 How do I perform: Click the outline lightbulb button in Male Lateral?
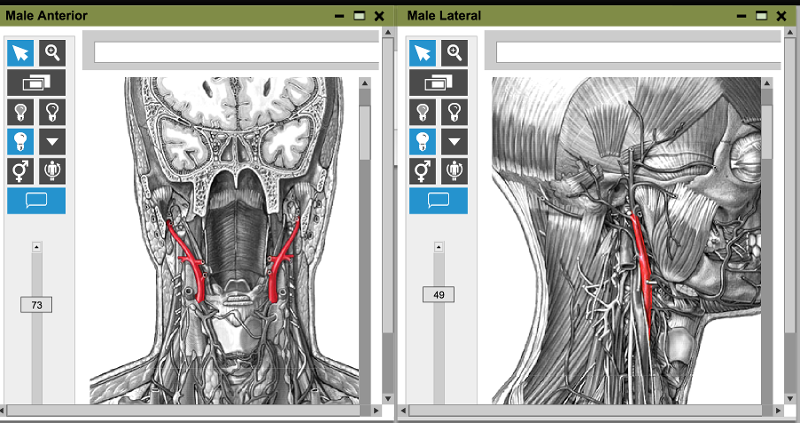pos(454,112)
